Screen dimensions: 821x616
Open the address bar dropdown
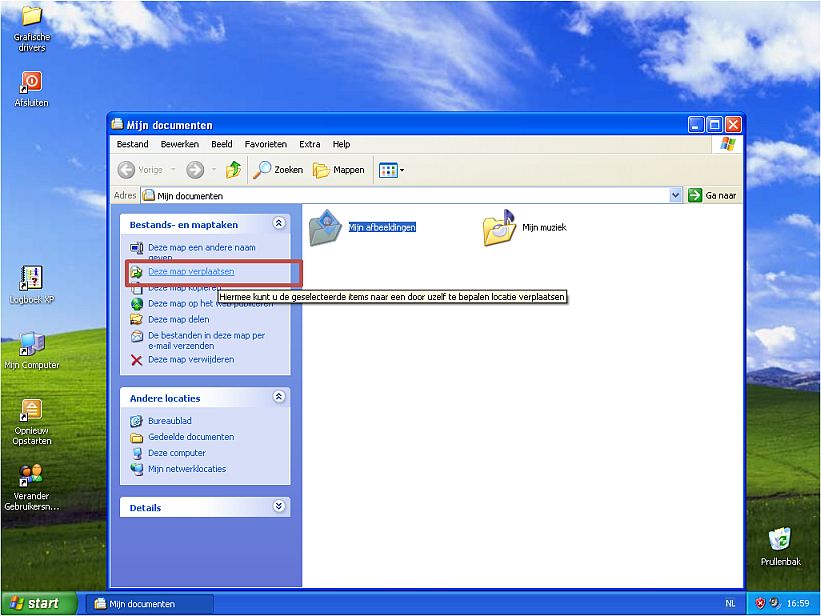[x=677, y=194]
